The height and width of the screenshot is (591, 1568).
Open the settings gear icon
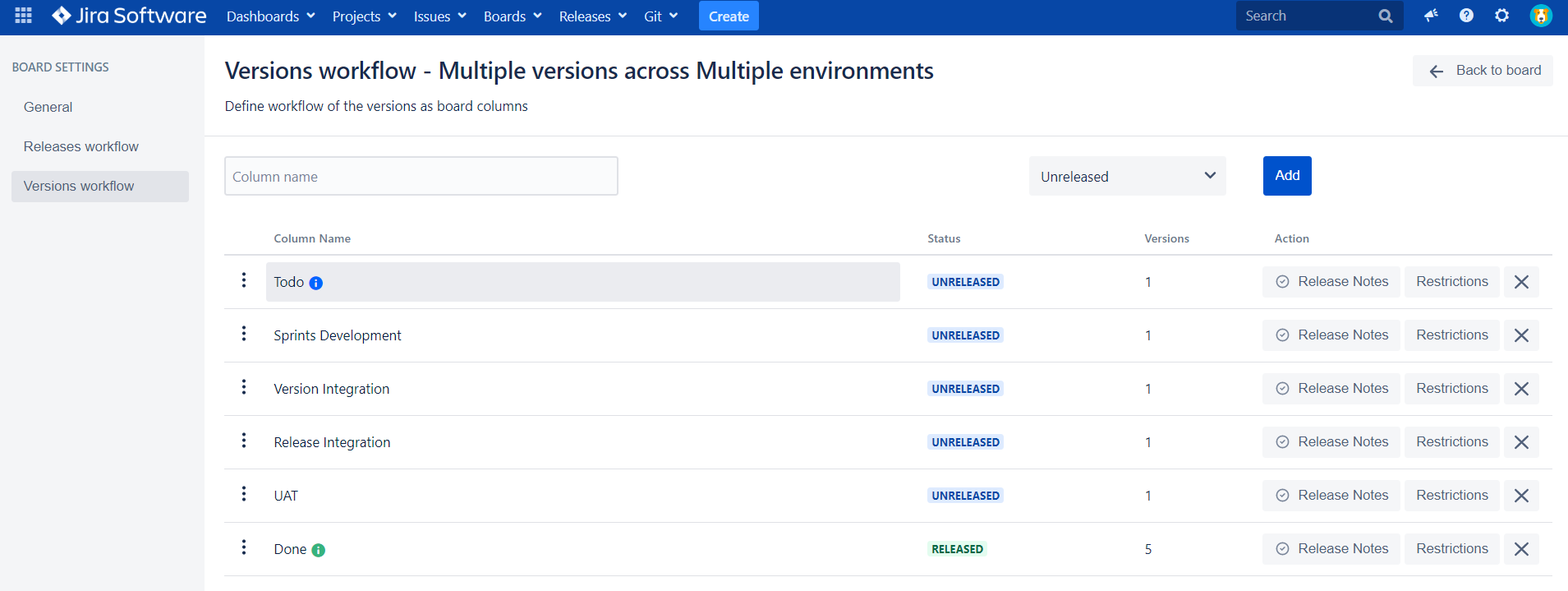click(x=1501, y=16)
